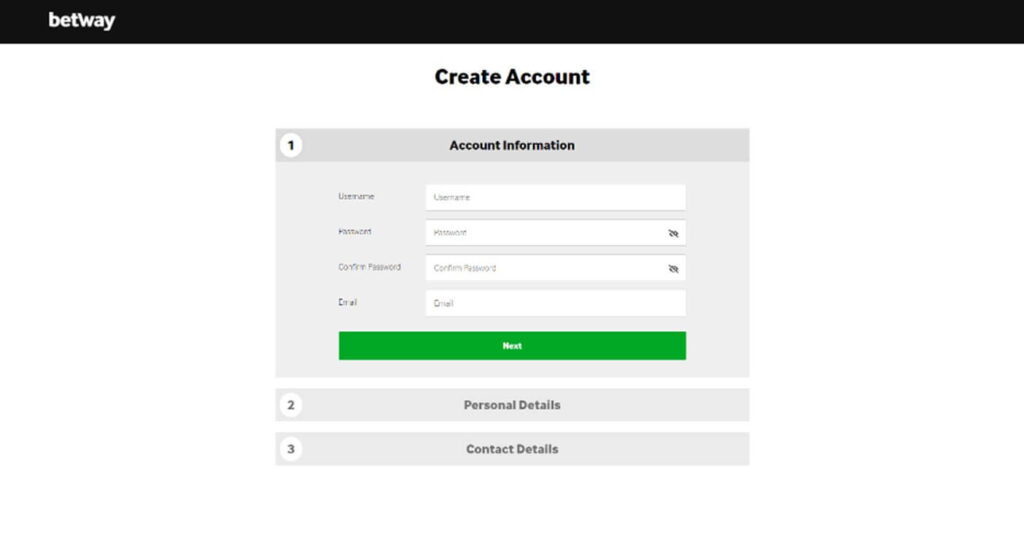The image size is (1024, 534).
Task: Toggle confirm password visibility eye icon
Action: (x=673, y=268)
